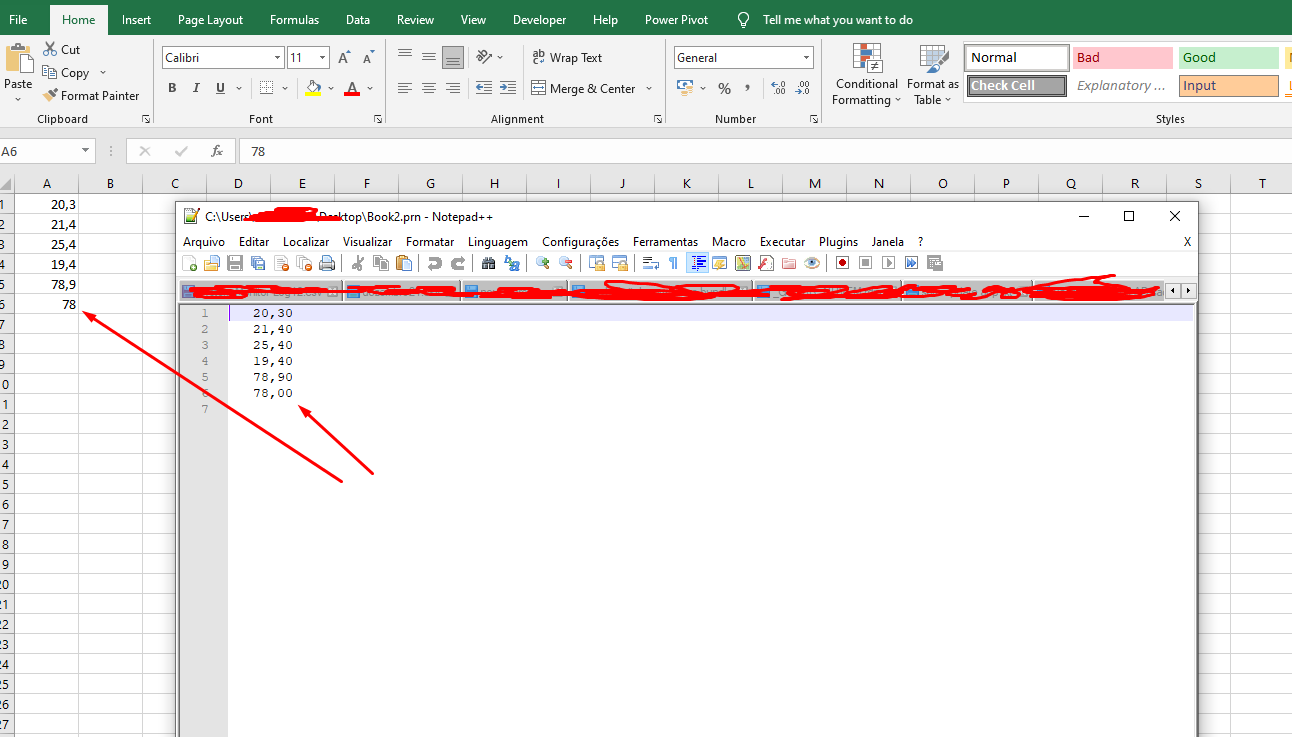
Task: Expand the Font Color dropdown arrow
Action: click(x=367, y=89)
